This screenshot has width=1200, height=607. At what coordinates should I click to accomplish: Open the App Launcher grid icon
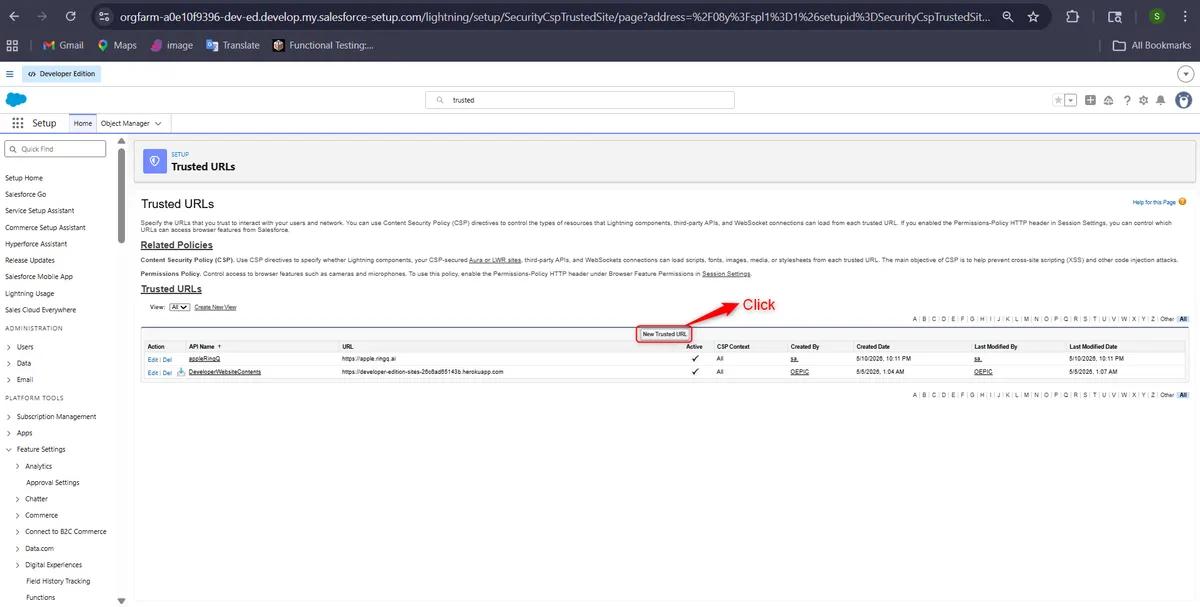point(17,123)
